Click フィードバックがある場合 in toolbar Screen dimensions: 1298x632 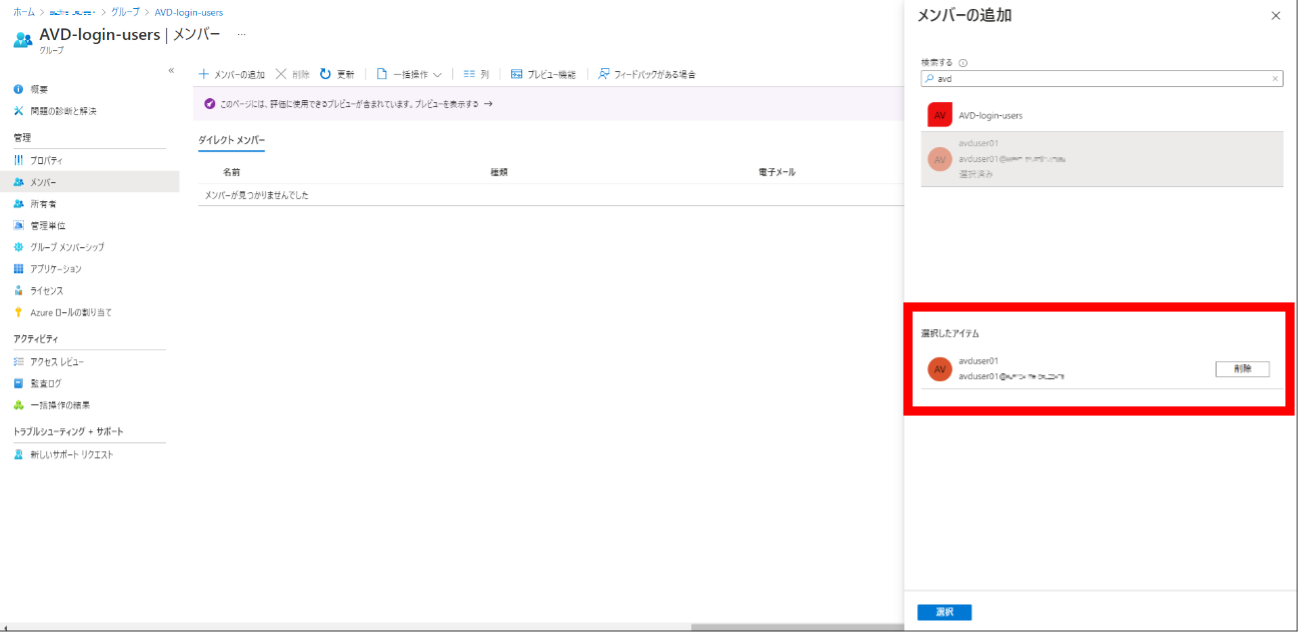point(646,74)
